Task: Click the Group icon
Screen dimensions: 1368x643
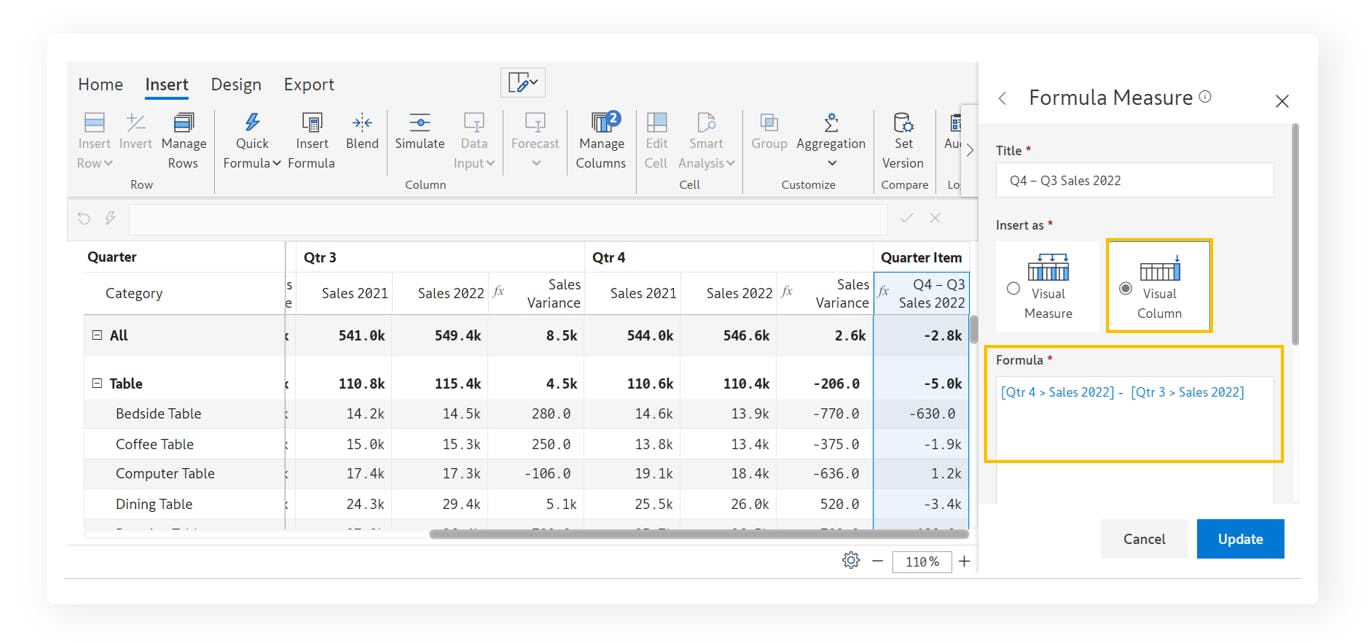Action: click(x=769, y=122)
